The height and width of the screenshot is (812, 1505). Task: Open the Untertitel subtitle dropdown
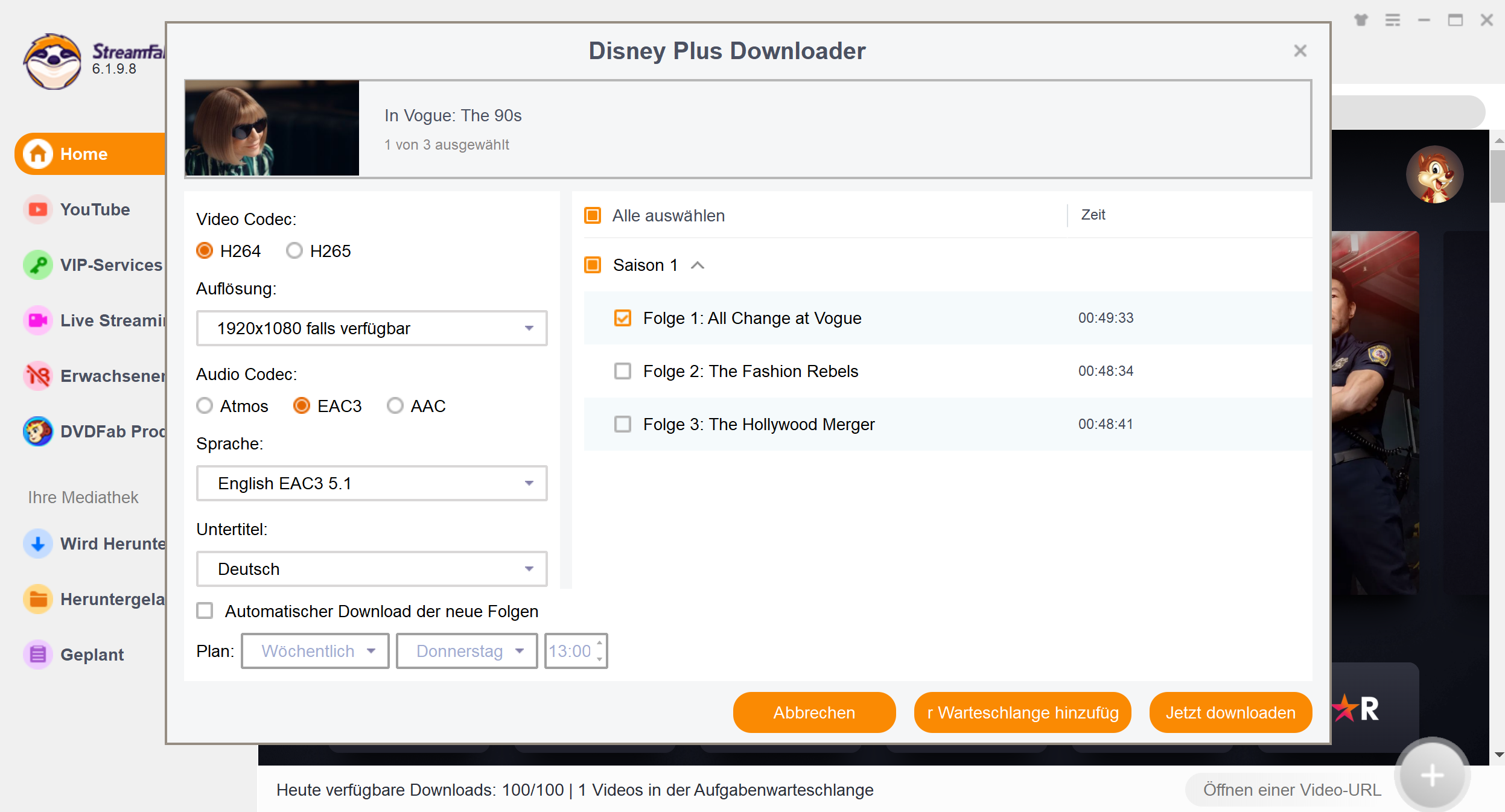(372, 569)
